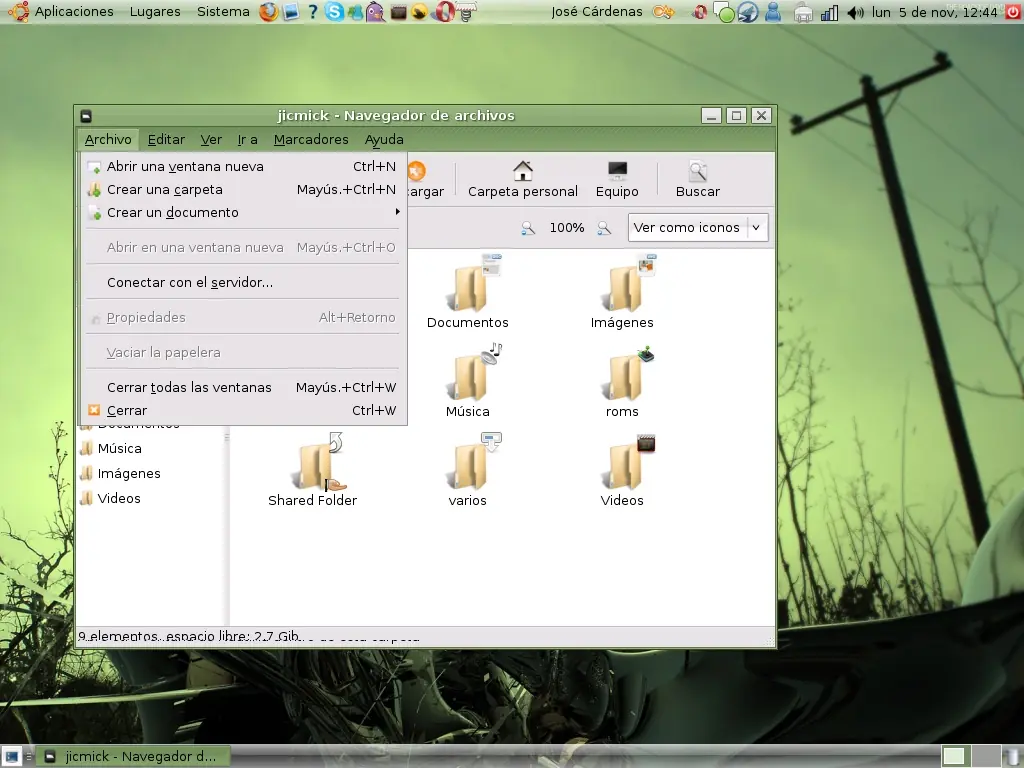The height and width of the screenshot is (768, 1024).
Task: Expand the Crear un documento submenu
Action: (x=242, y=212)
